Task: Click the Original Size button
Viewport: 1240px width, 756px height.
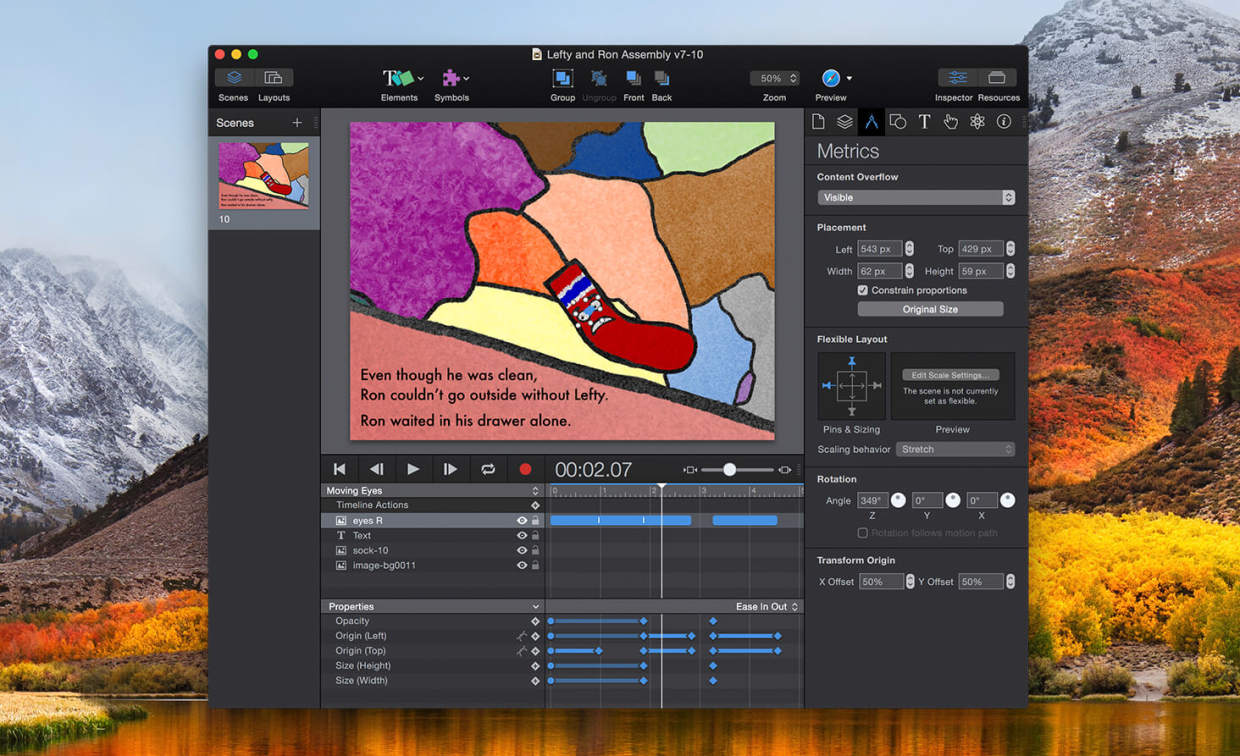Action: click(x=930, y=310)
